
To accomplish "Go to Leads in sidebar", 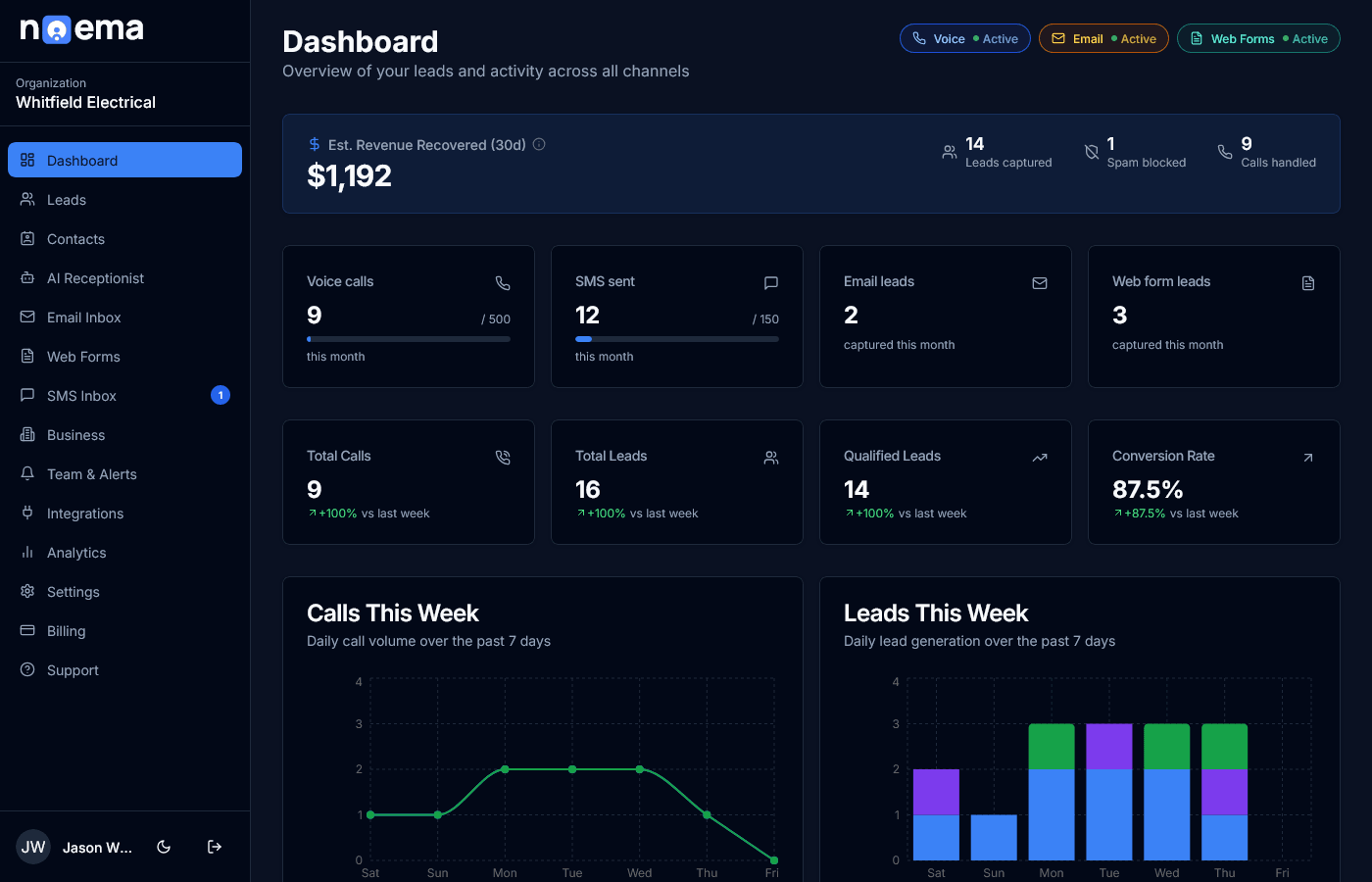I will [124, 199].
